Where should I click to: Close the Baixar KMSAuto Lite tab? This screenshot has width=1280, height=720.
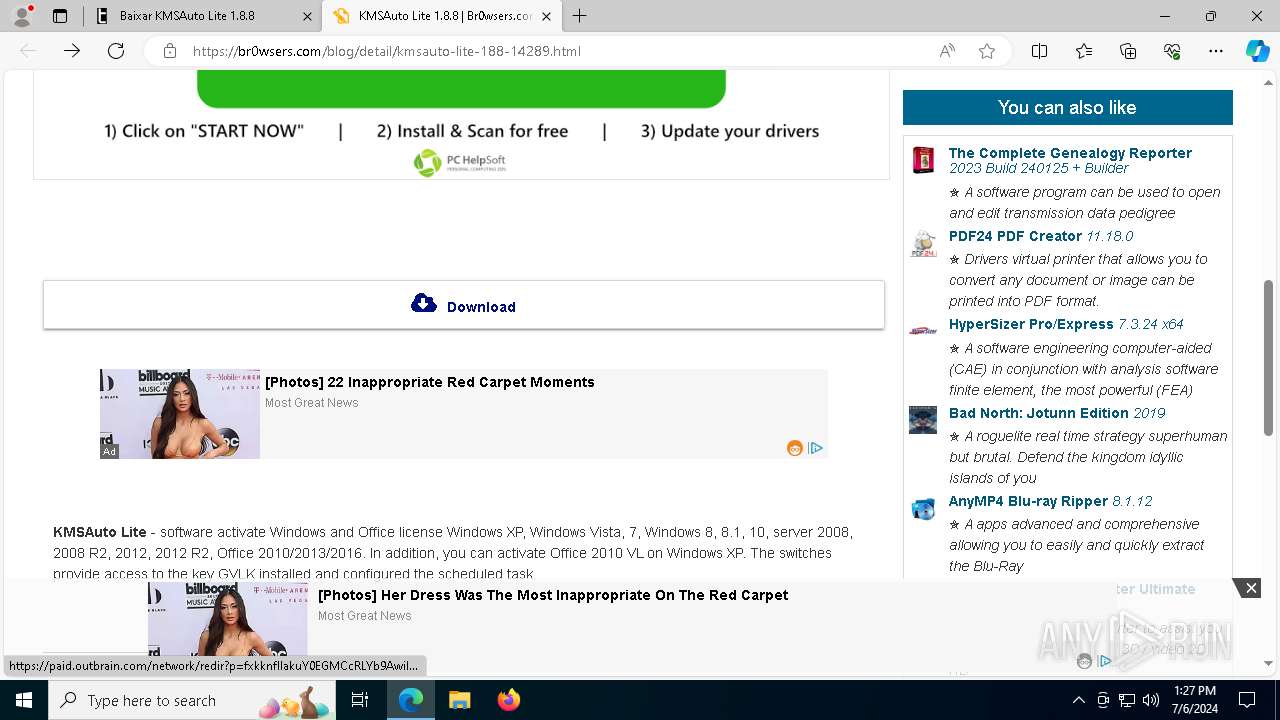pyautogui.click(x=307, y=16)
